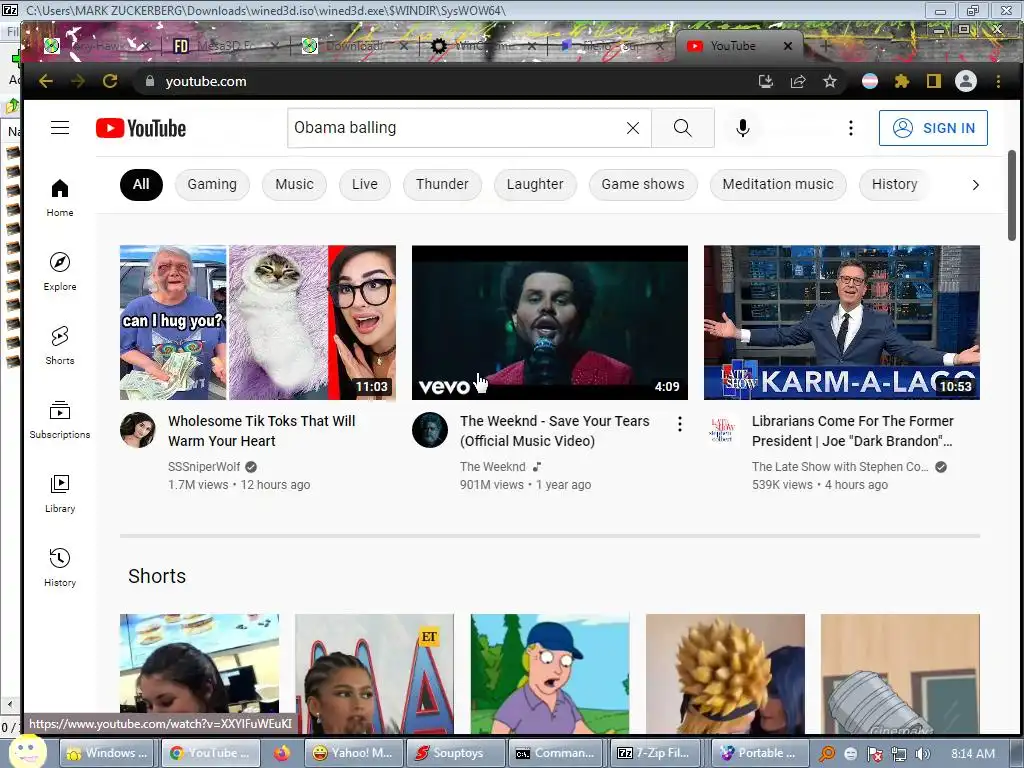Viewport: 1024px width, 768px height.
Task: Open Home in the sidebar
Action: click(x=60, y=198)
